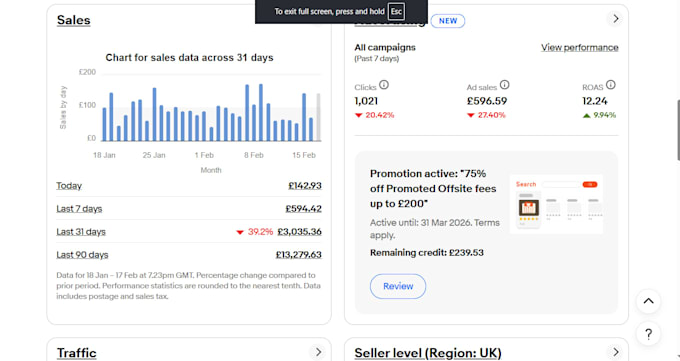Click the 9.94% ROAS increase
Image resolution: width=680 pixels, height=361 pixels.
(x=599, y=115)
